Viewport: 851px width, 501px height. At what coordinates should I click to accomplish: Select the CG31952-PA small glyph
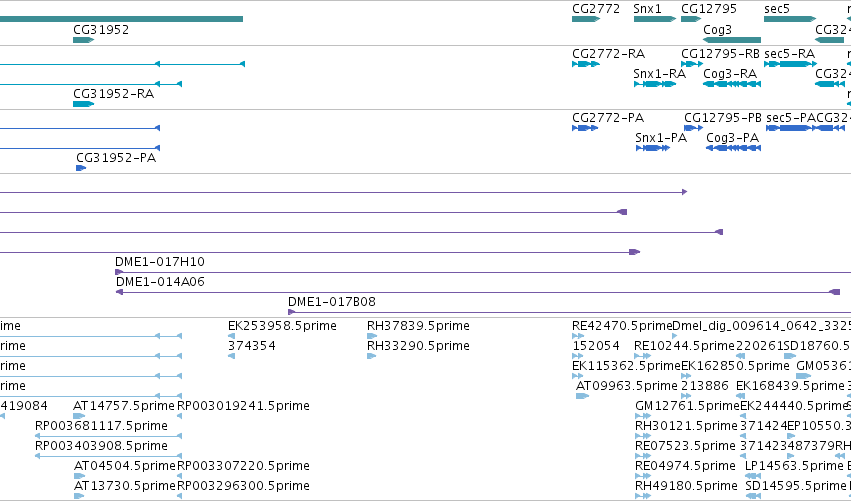point(81,168)
